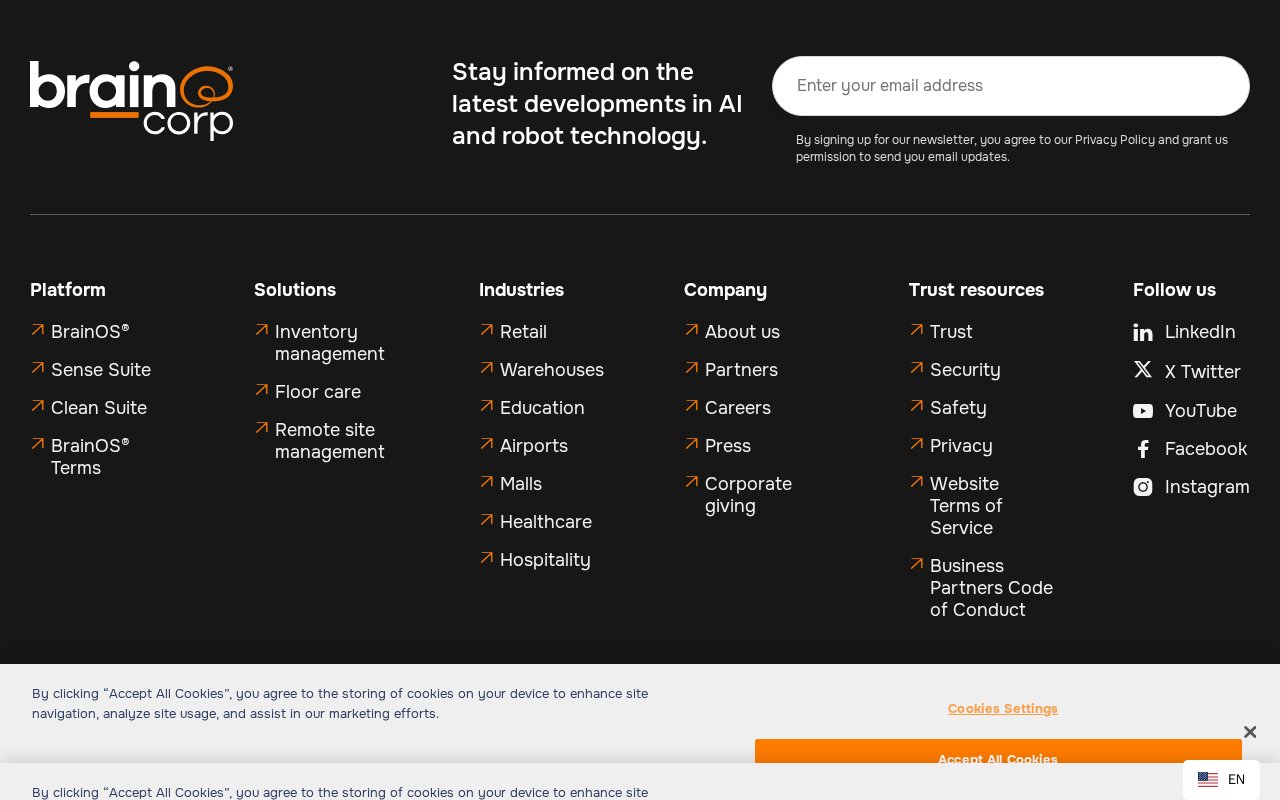Click the Solutions column heading

(295, 290)
